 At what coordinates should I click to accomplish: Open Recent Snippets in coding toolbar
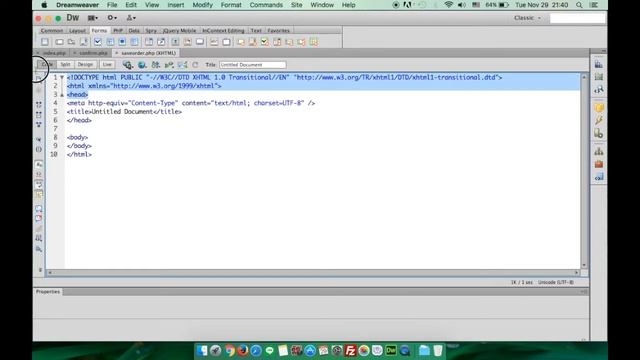39,238
